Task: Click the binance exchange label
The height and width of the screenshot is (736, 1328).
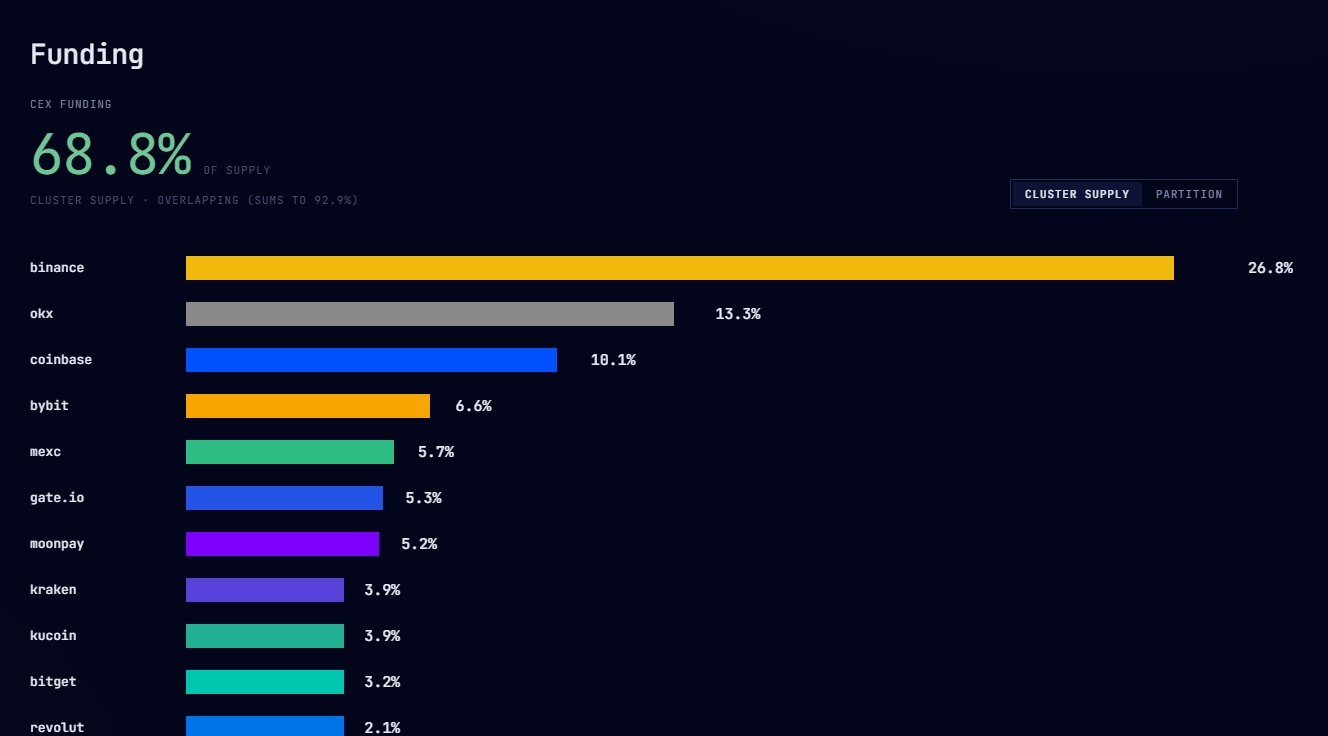Action: click(x=57, y=268)
